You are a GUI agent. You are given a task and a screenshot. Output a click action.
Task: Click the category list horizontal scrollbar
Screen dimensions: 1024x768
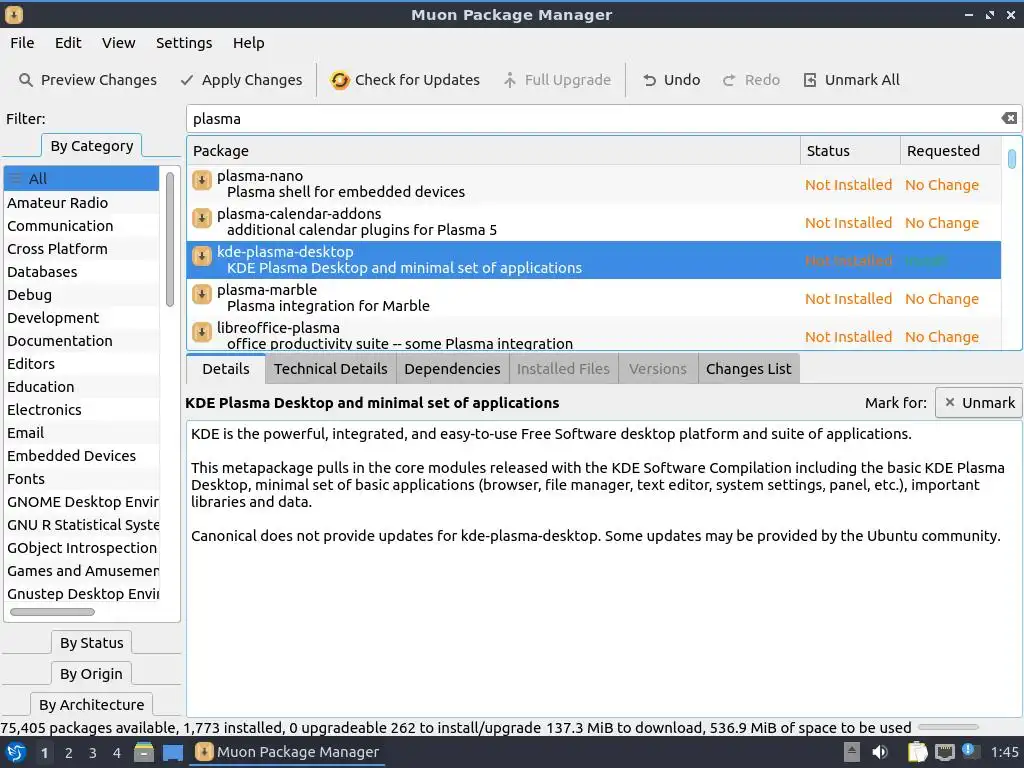coord(52,612)
